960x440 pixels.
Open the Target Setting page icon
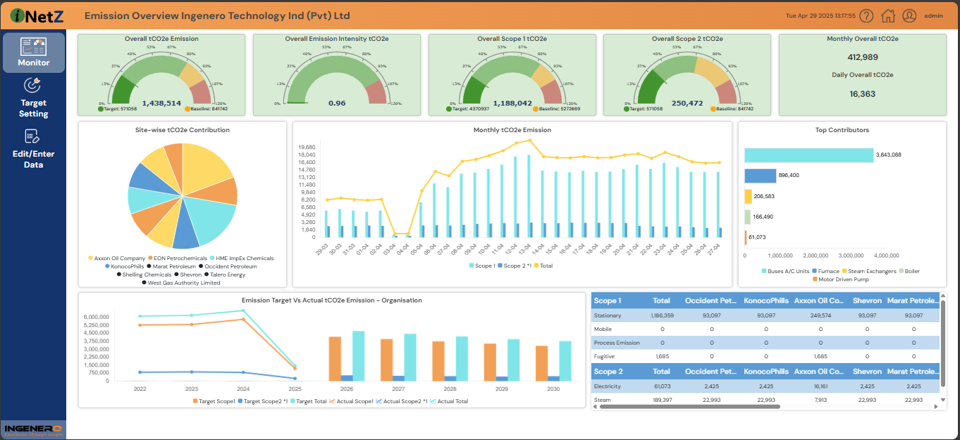tap(33, 86)
